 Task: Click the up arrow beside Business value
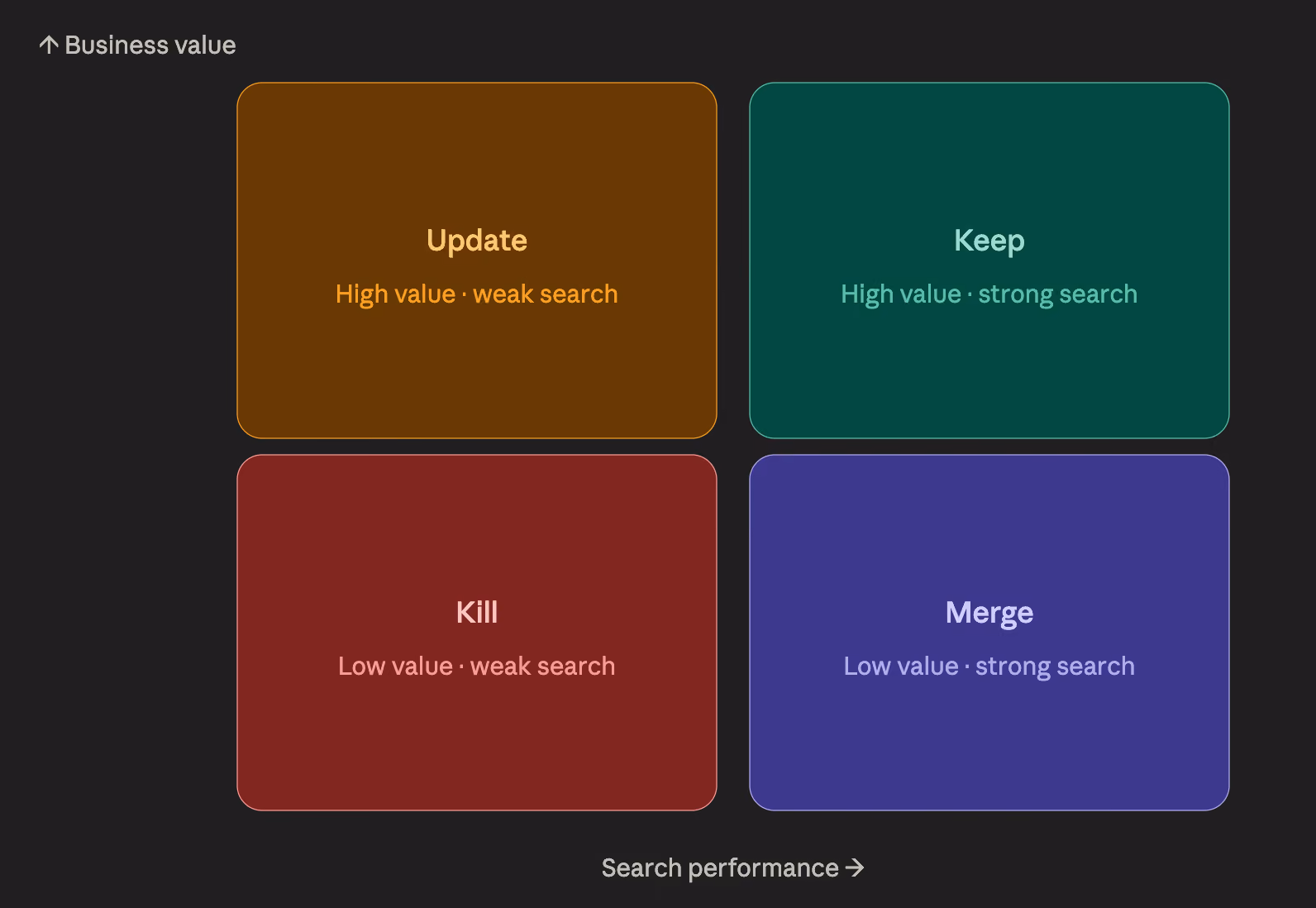click(49, 45)
